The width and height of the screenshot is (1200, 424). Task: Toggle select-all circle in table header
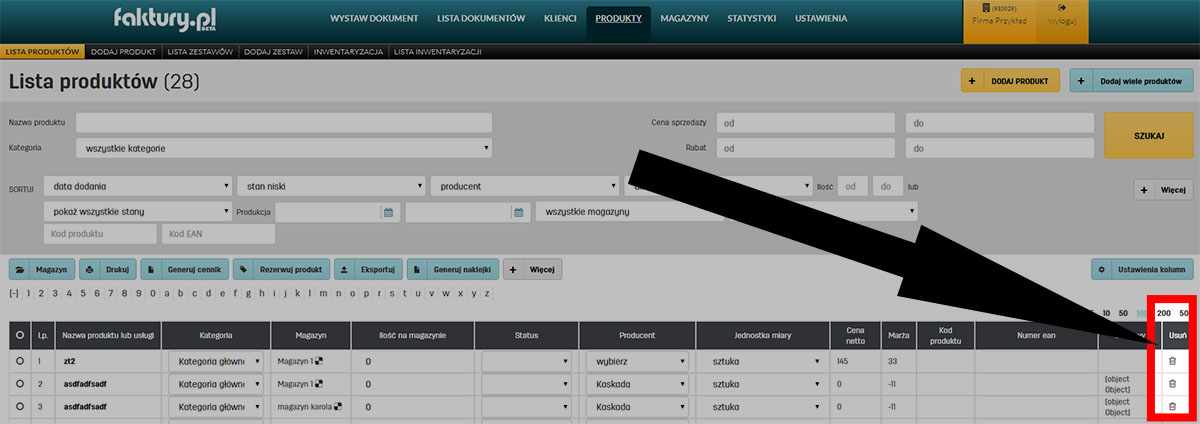[20, 336]
